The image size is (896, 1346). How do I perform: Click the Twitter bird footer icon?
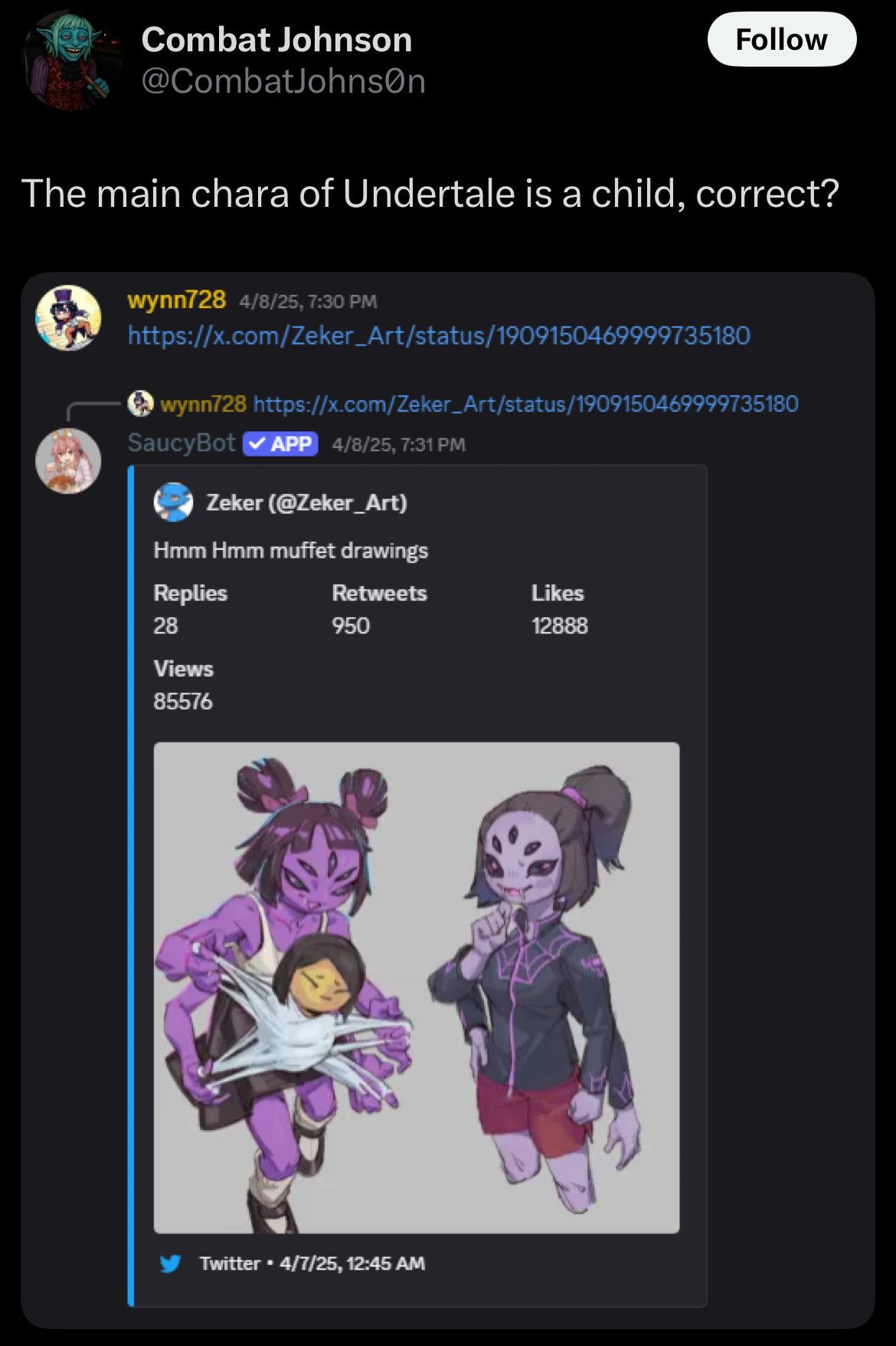(x=171, y=1263)
